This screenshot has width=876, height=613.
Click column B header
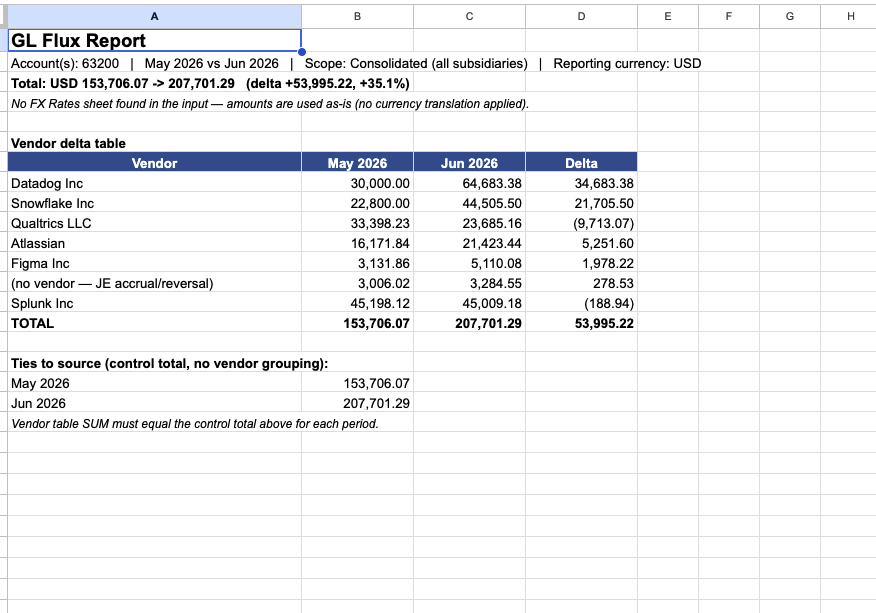(358, 16)
